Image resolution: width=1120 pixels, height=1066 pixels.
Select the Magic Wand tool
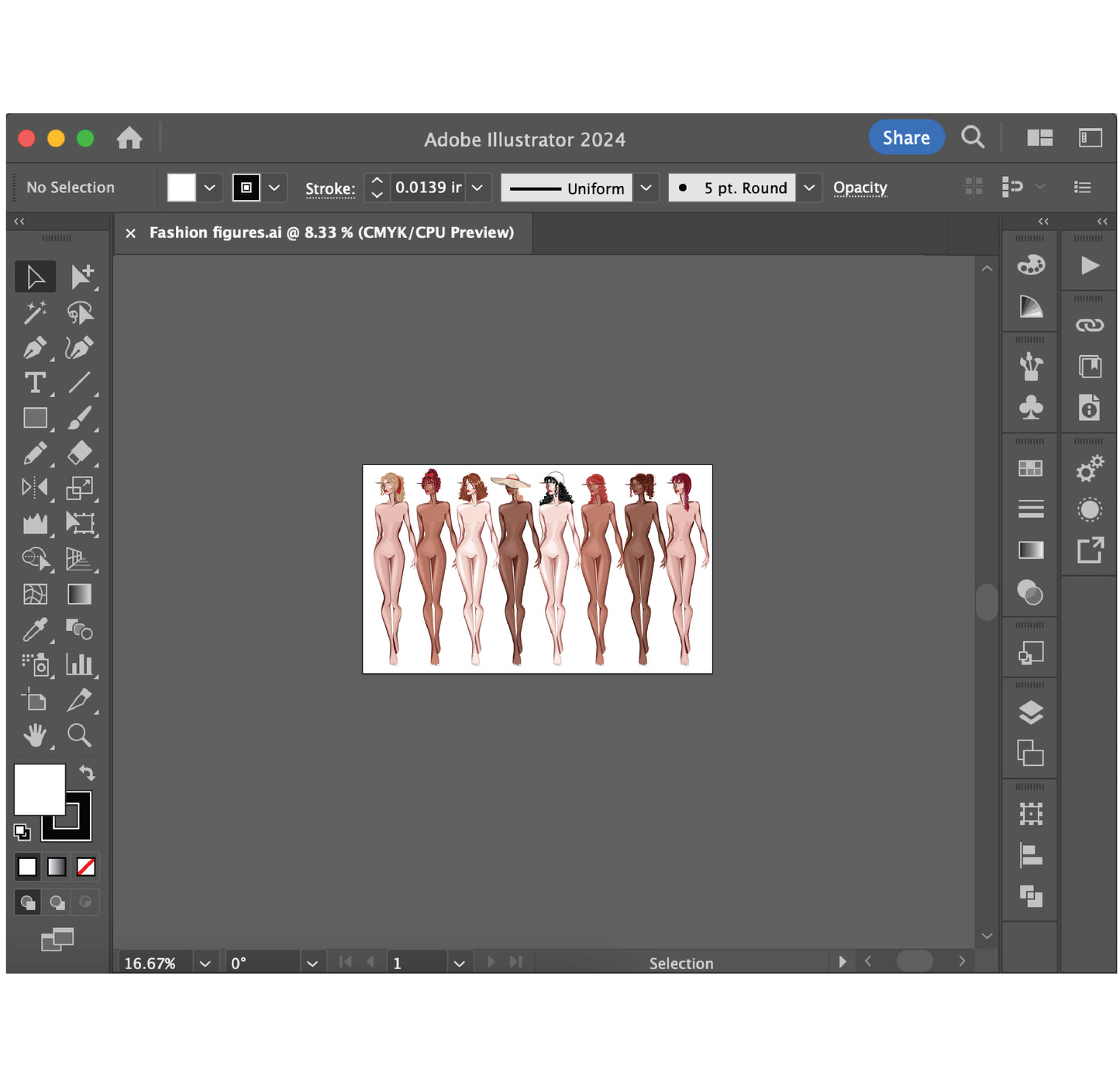pyautogui.click(x=35, y=312)
